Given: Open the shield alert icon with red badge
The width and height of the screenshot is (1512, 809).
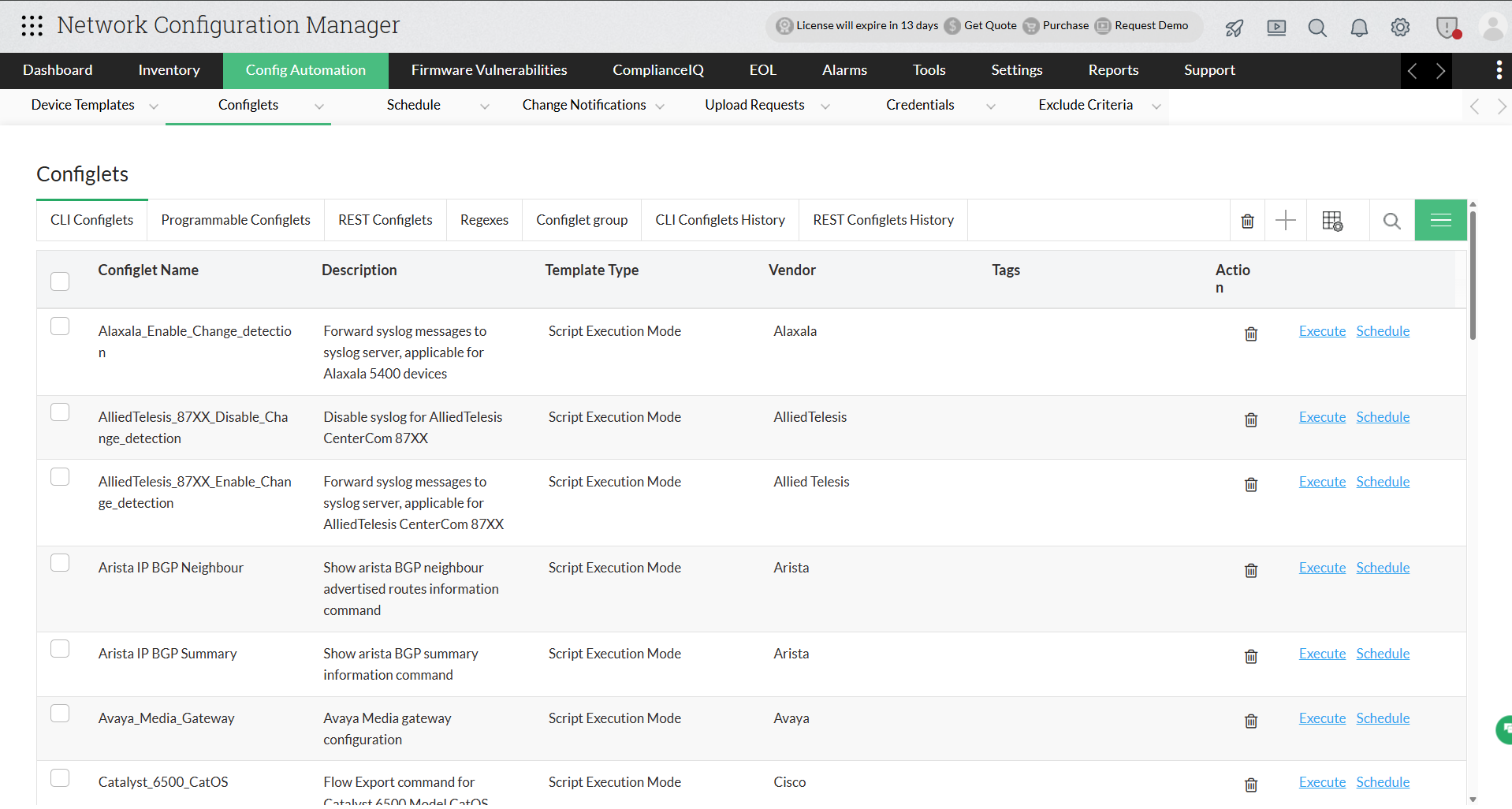Looking at the screenshot, I should pos(1447,26).
